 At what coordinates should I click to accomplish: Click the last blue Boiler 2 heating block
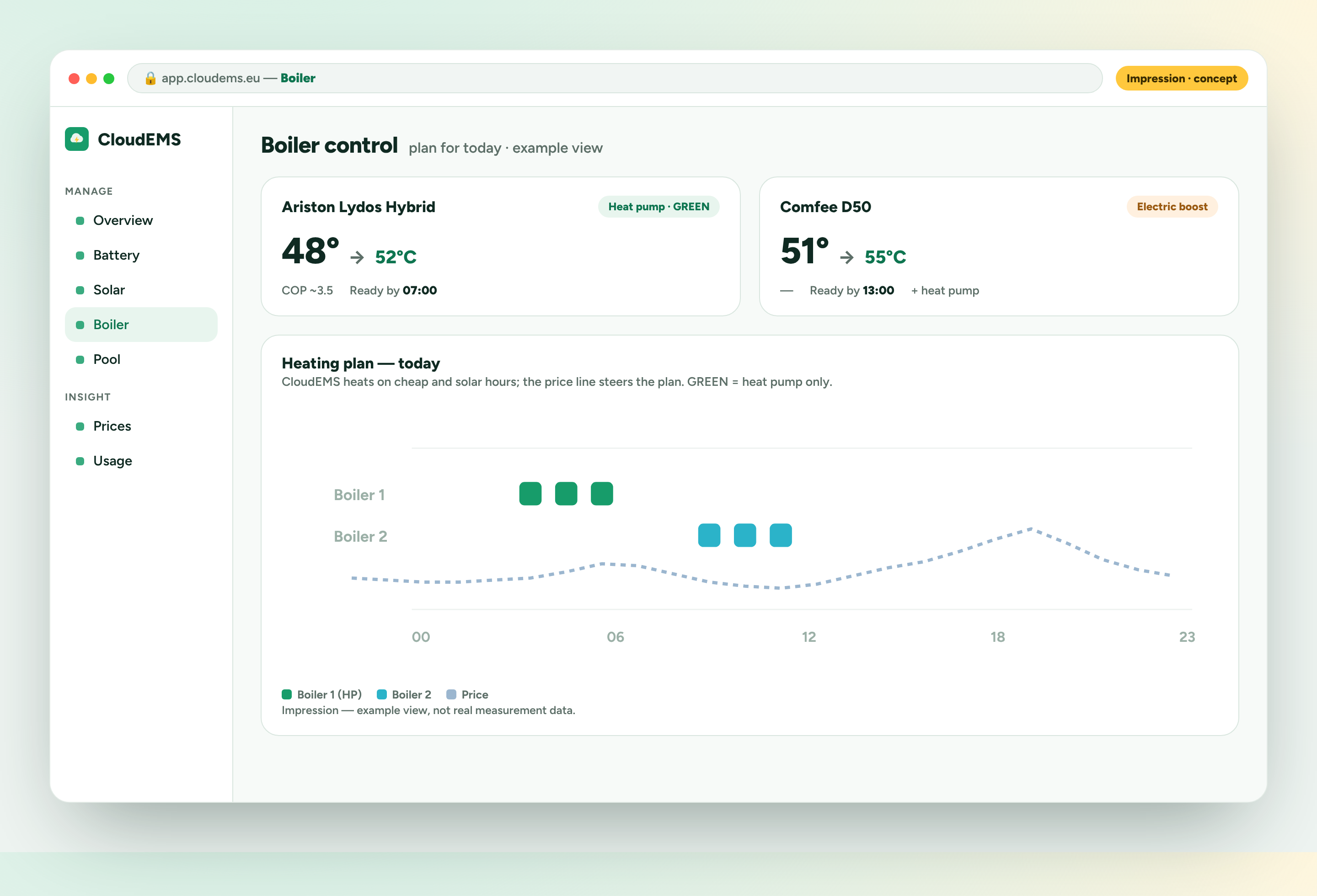point(780,535)
